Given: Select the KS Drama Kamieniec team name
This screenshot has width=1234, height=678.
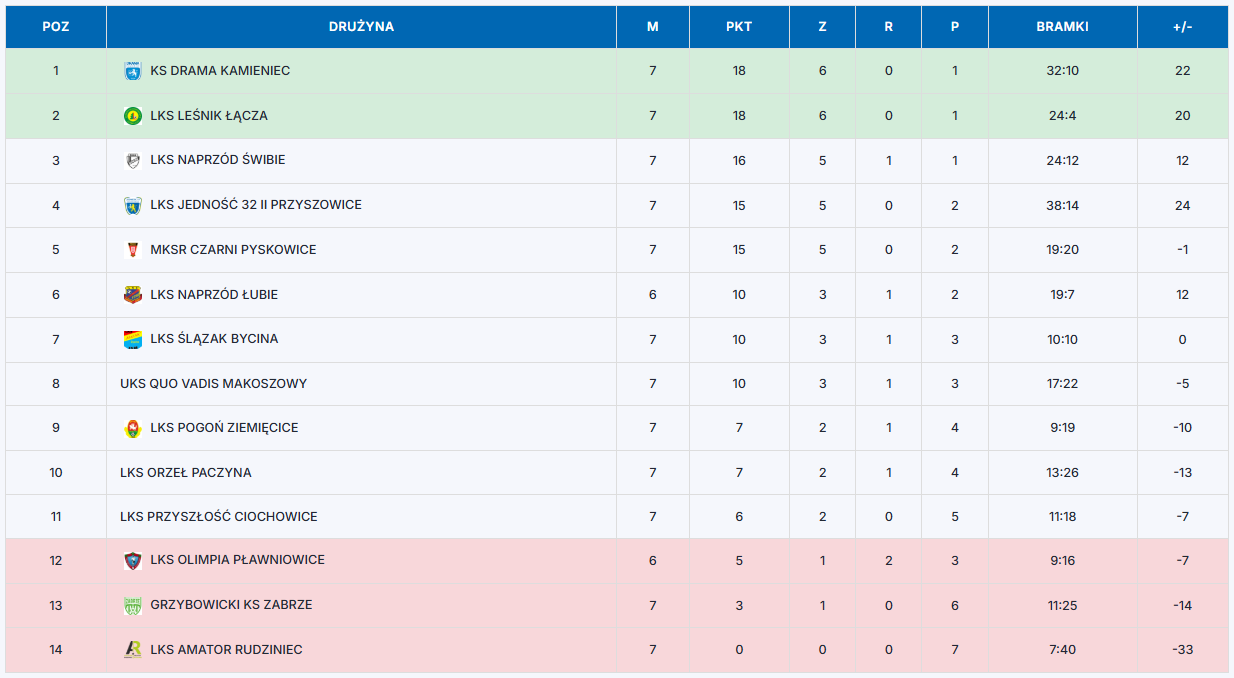Looking at the screenshot, I should click(x=220, y=71).
